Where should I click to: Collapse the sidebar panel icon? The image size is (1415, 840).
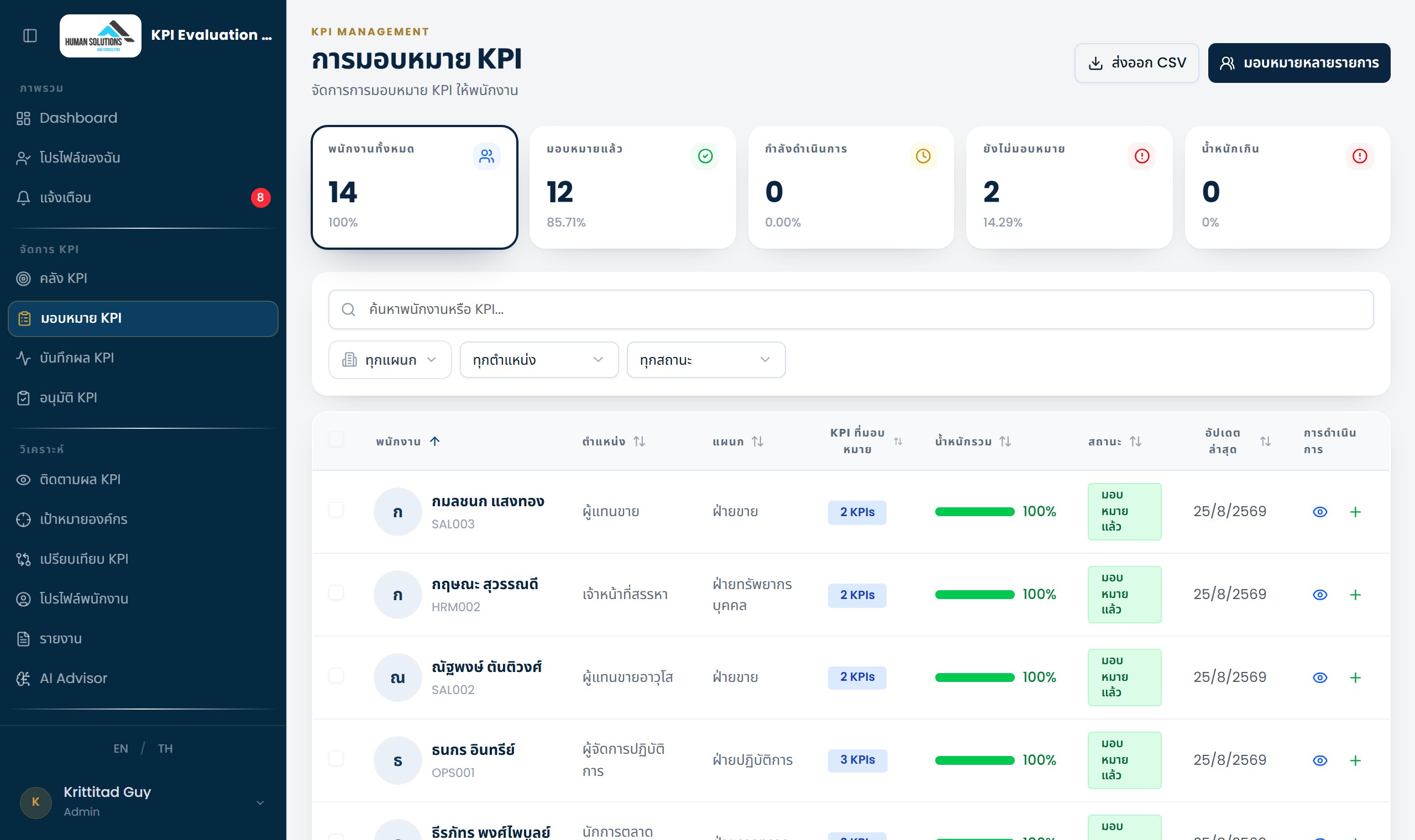pos(30,36)
